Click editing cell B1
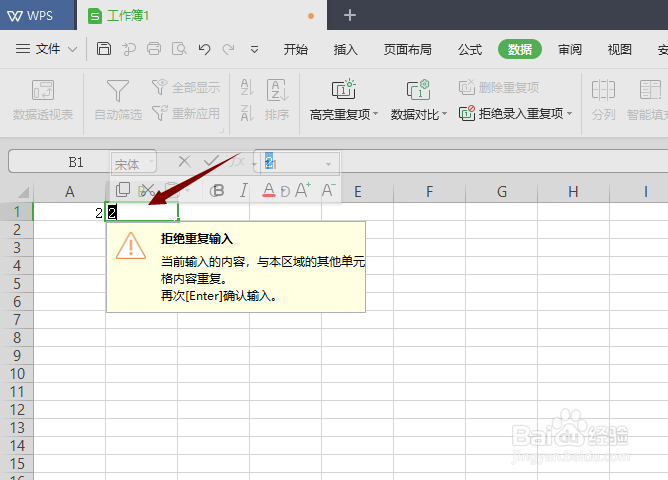Viewport: 668px width, 480px height. point(141,212)
